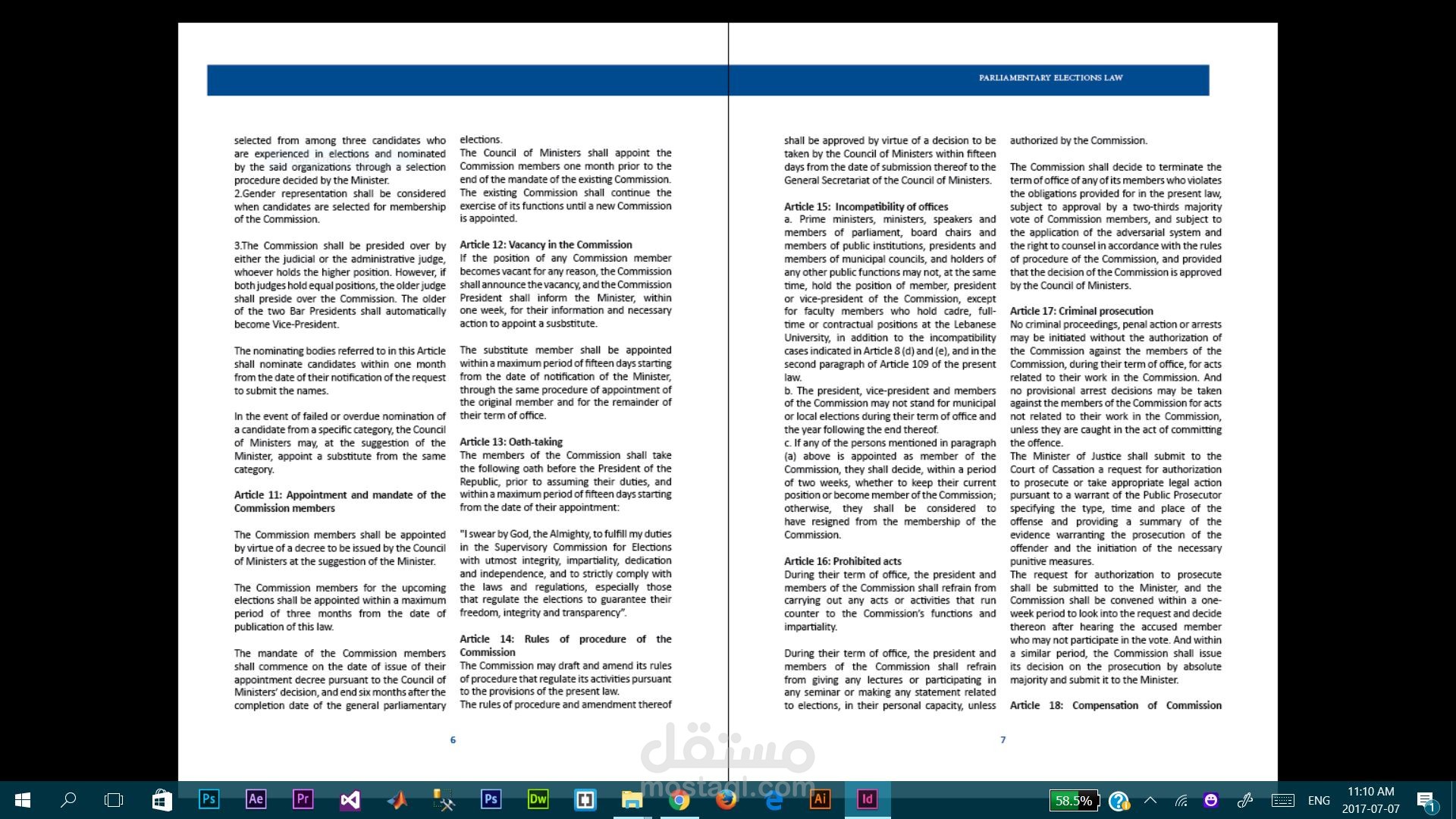Launch Visual Studio from taskbar
Viewport: 1456px width, 819px height.
pyautogui.click(x=350, y=799)
